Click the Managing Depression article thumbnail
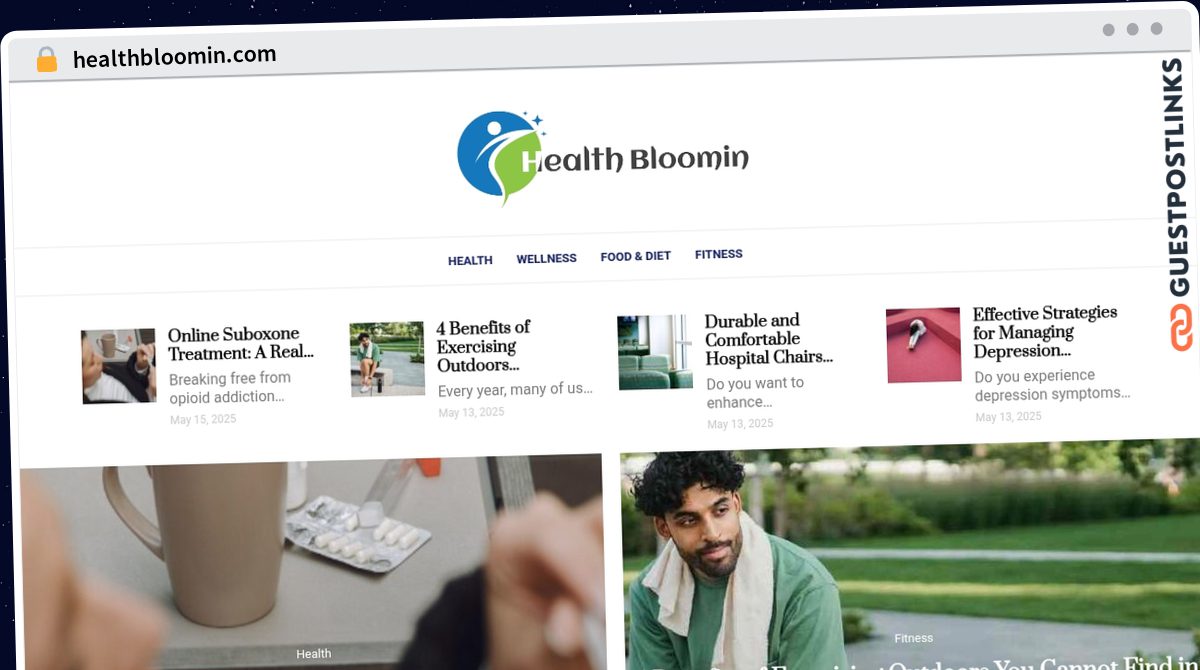Image resolution: width=1200 pixels, height=670 pixels. coord(923,345)
